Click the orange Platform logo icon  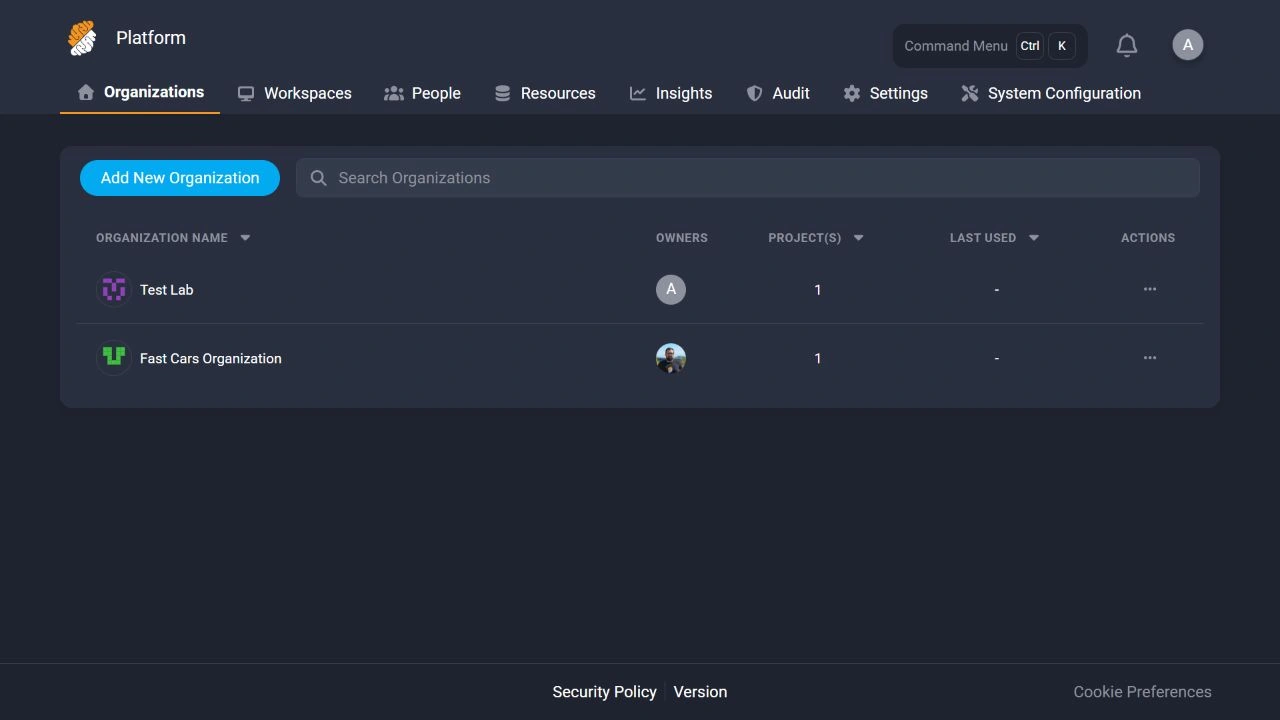[82, 38]
